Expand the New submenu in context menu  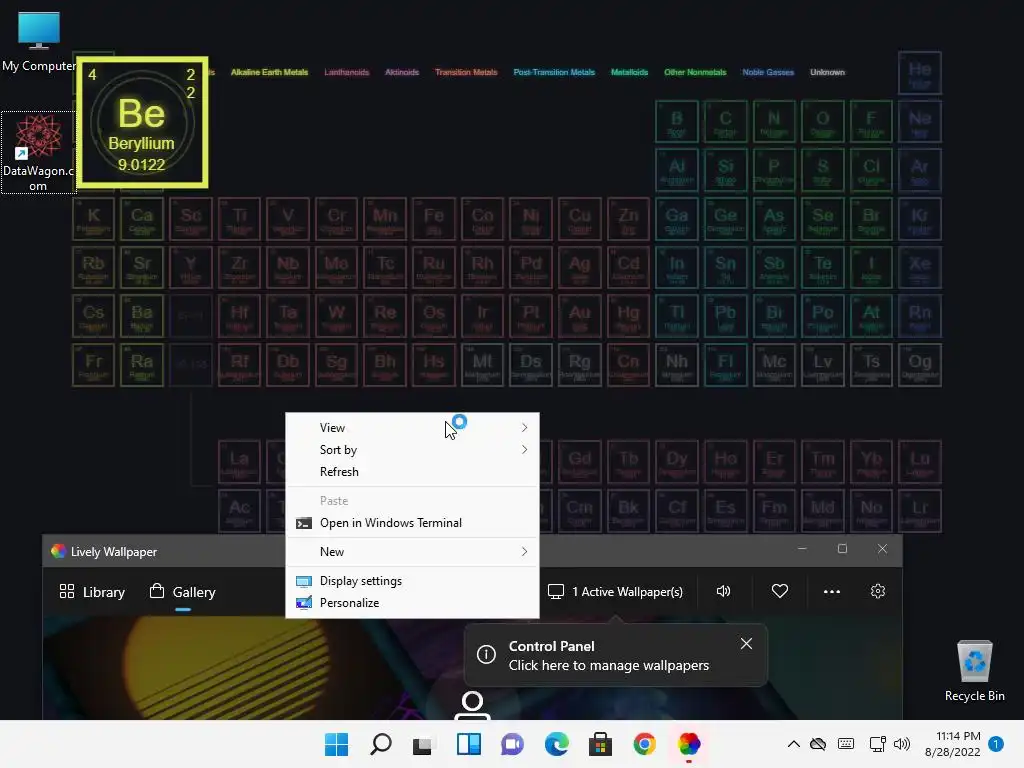[413, 552]
